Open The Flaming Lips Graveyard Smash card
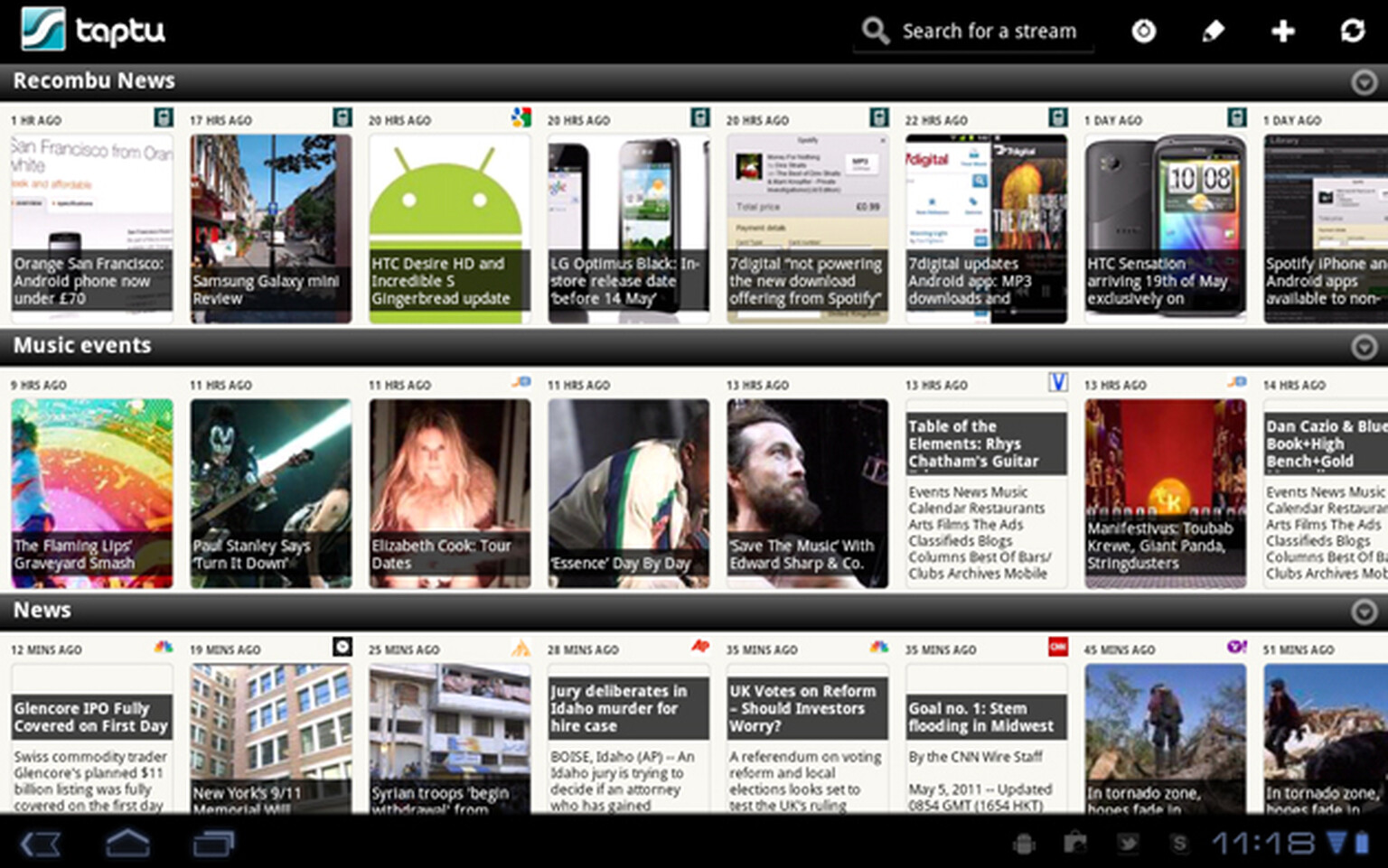 tap(92, 493)
